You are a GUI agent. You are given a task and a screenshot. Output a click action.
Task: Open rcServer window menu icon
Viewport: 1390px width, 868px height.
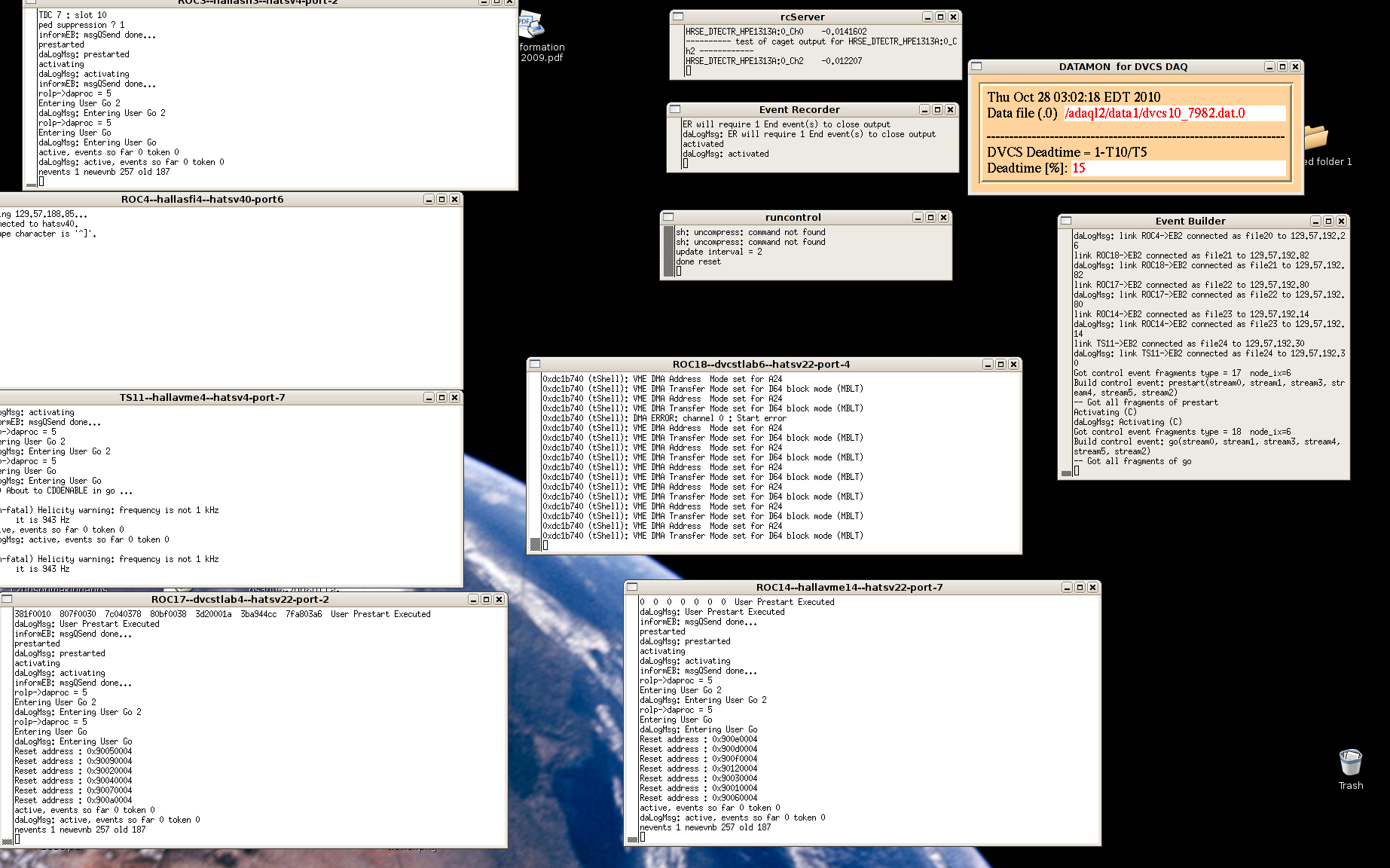(x=678, y=17)
